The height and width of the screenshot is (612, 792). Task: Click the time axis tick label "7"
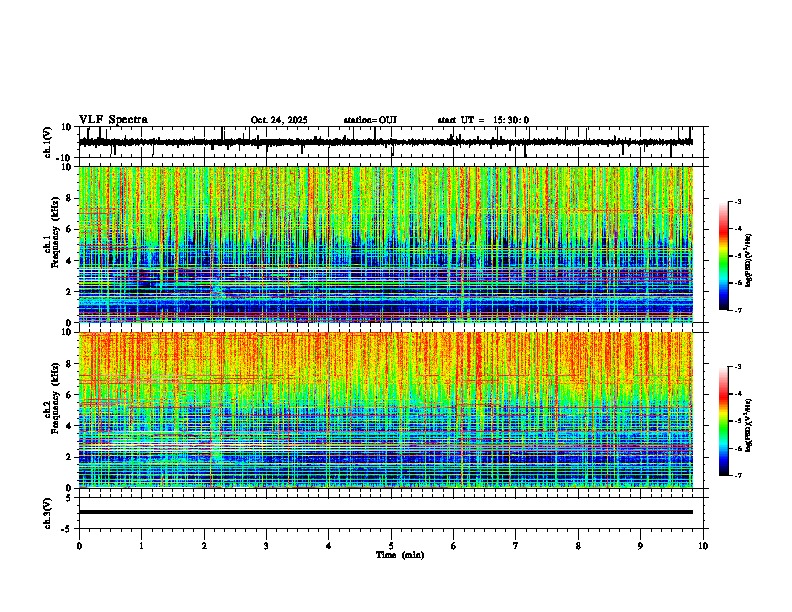pos(516,546)
